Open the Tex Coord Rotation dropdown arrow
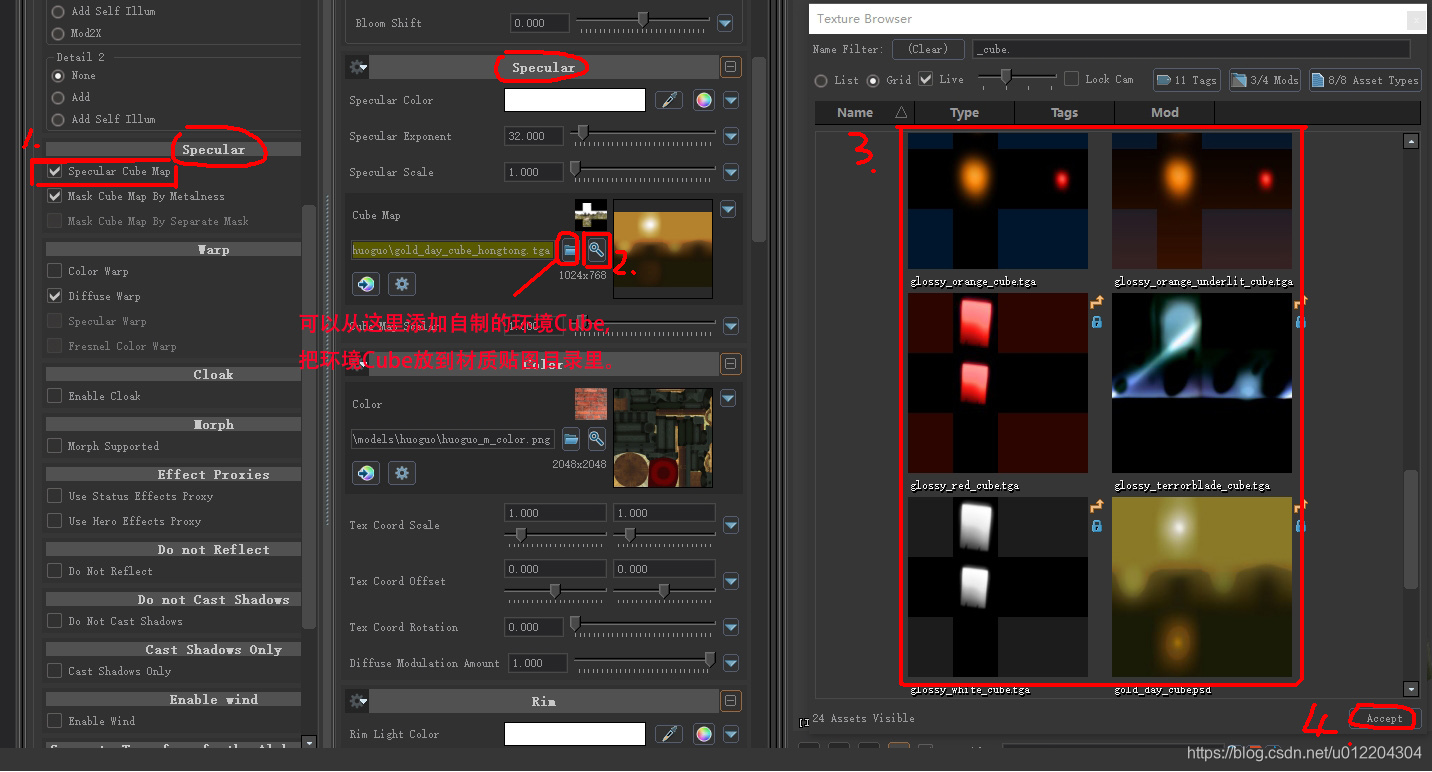The height and width of the screenshot is (772, 1432). point(731,627)
